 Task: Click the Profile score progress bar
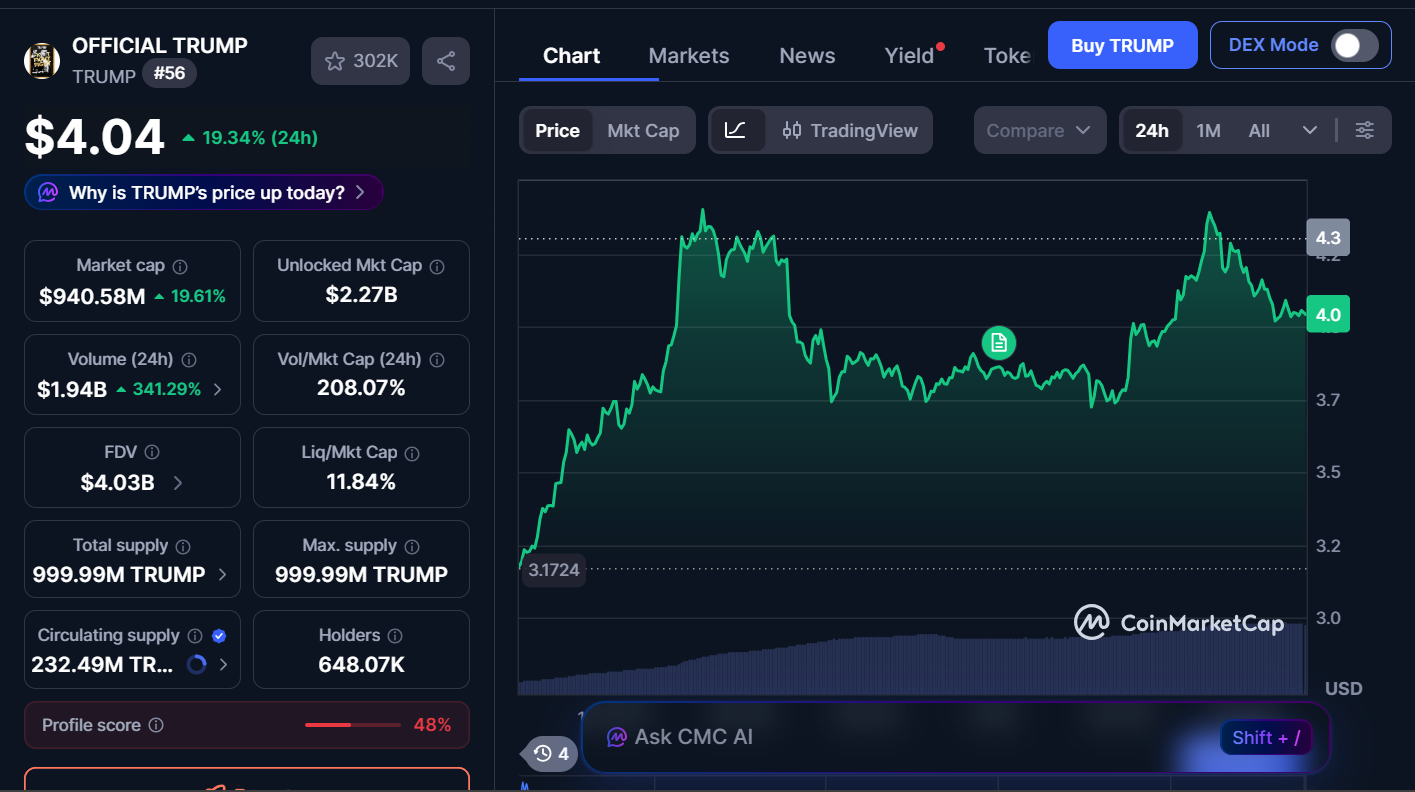click(x=351, y=725)
